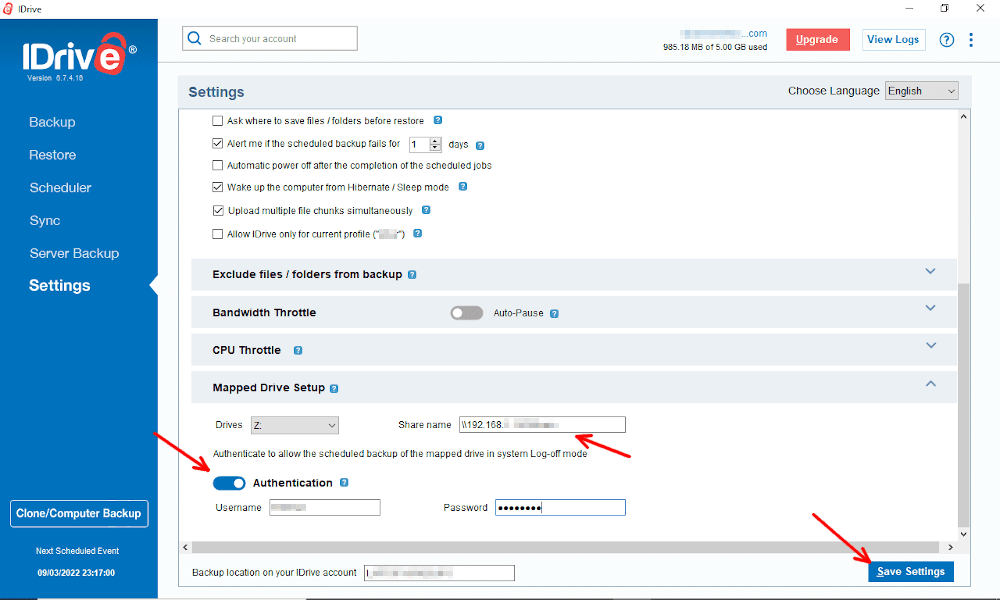The height and width of the screenshot is (600, 1000).
Task: Go to Restore in sidebar
Action: coord(52,155)
